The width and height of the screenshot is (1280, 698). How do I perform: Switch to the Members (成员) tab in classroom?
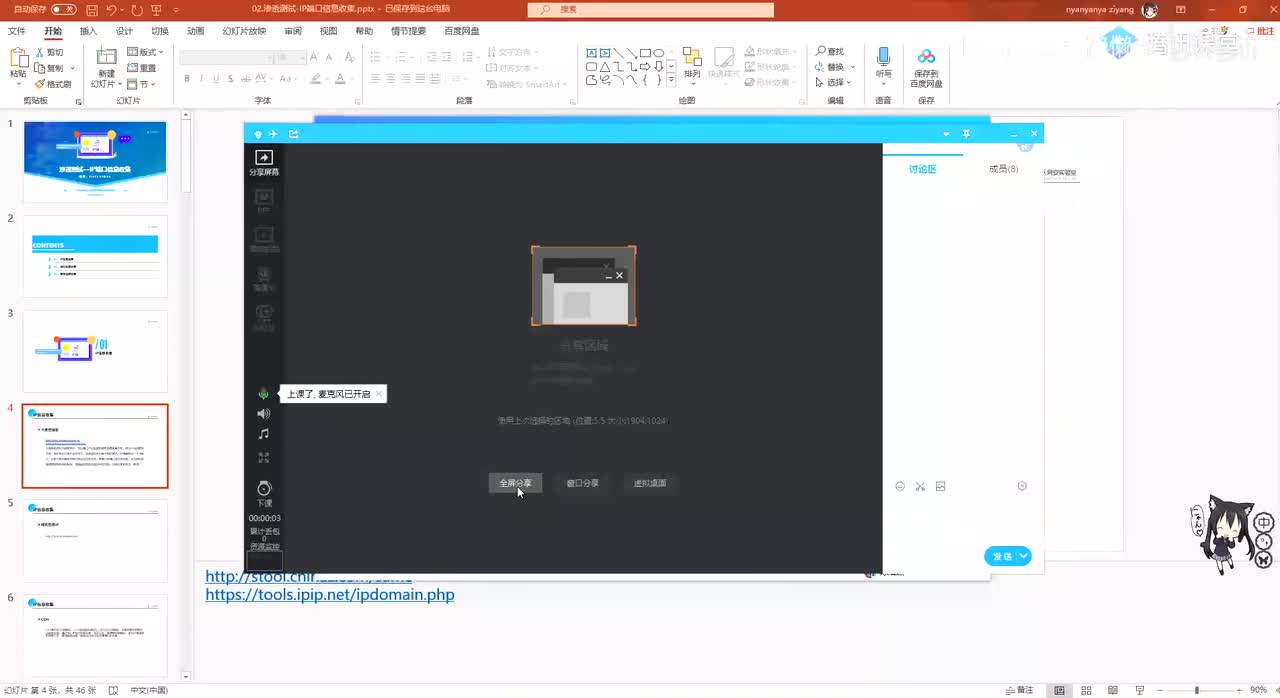point(1003,169)
